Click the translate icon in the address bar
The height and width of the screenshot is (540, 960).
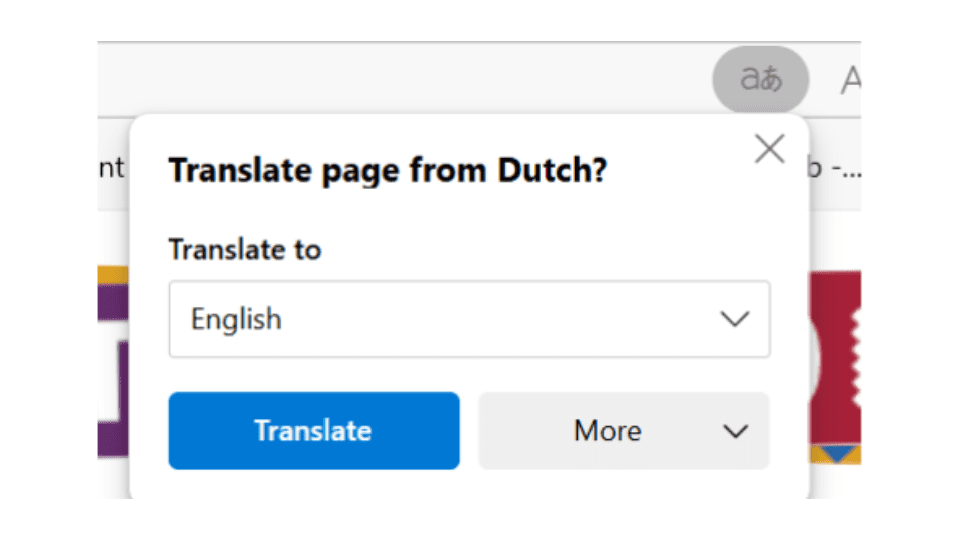760,80
